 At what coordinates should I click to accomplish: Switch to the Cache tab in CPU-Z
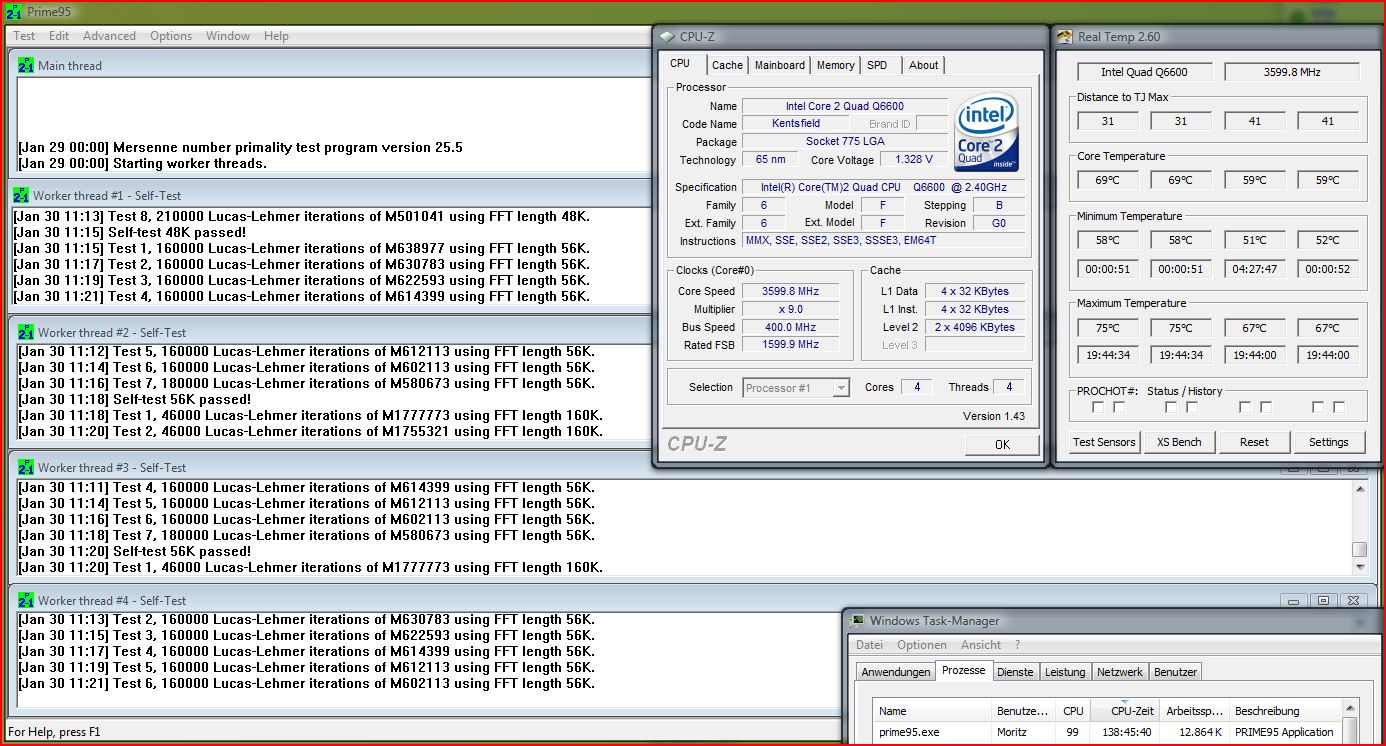pos(727,65)
